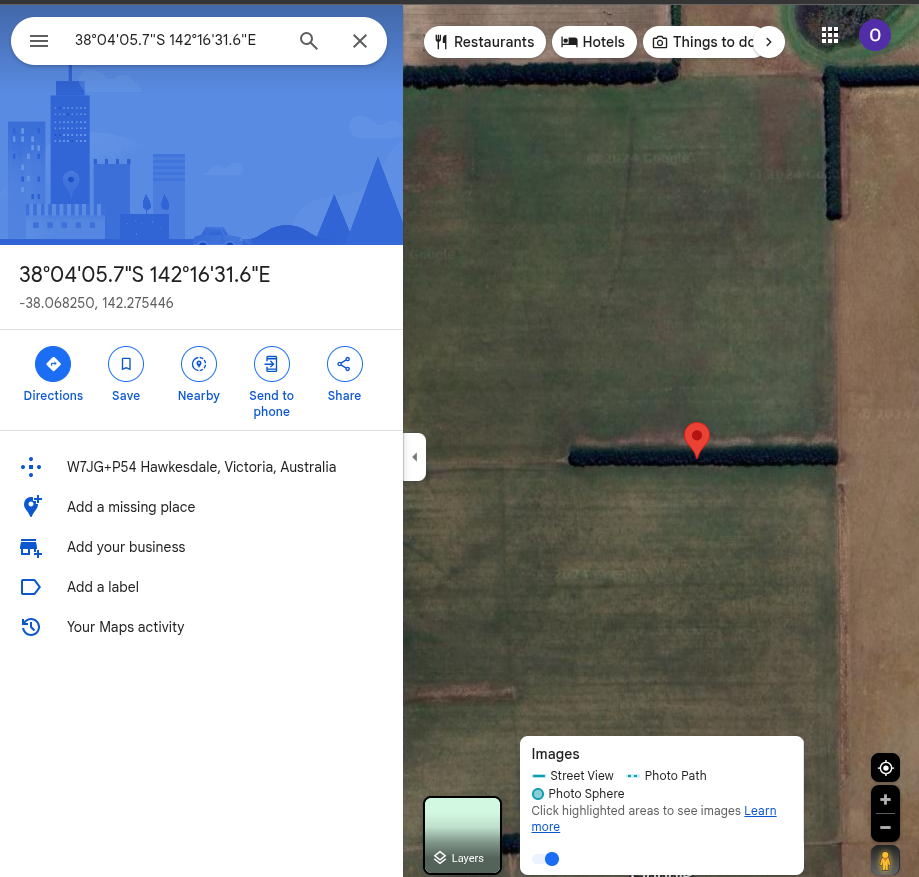Click the Photo Path legend entry
919x877 pixels.
pyautogui.click(x=667, y=776)
